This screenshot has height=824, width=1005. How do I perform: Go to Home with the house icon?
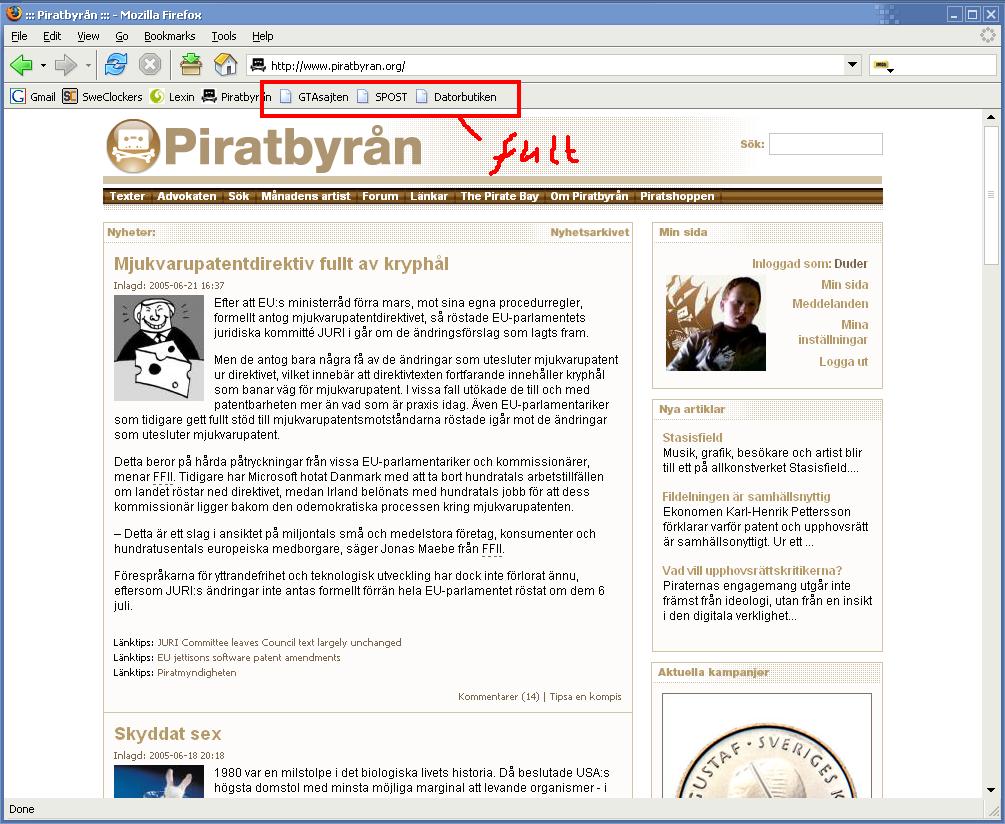(226, 64)
